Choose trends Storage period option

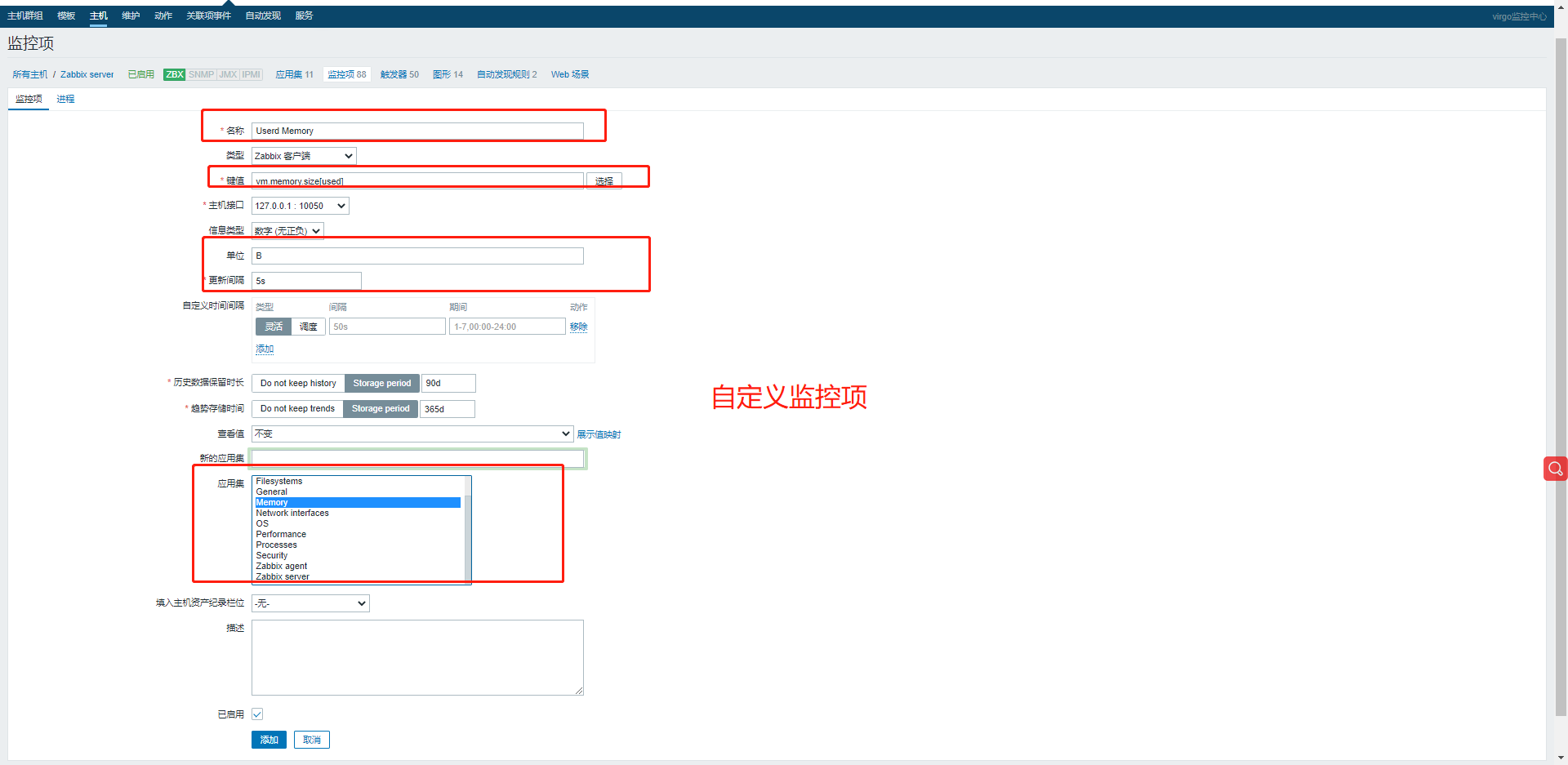click(x=381, y=408)
